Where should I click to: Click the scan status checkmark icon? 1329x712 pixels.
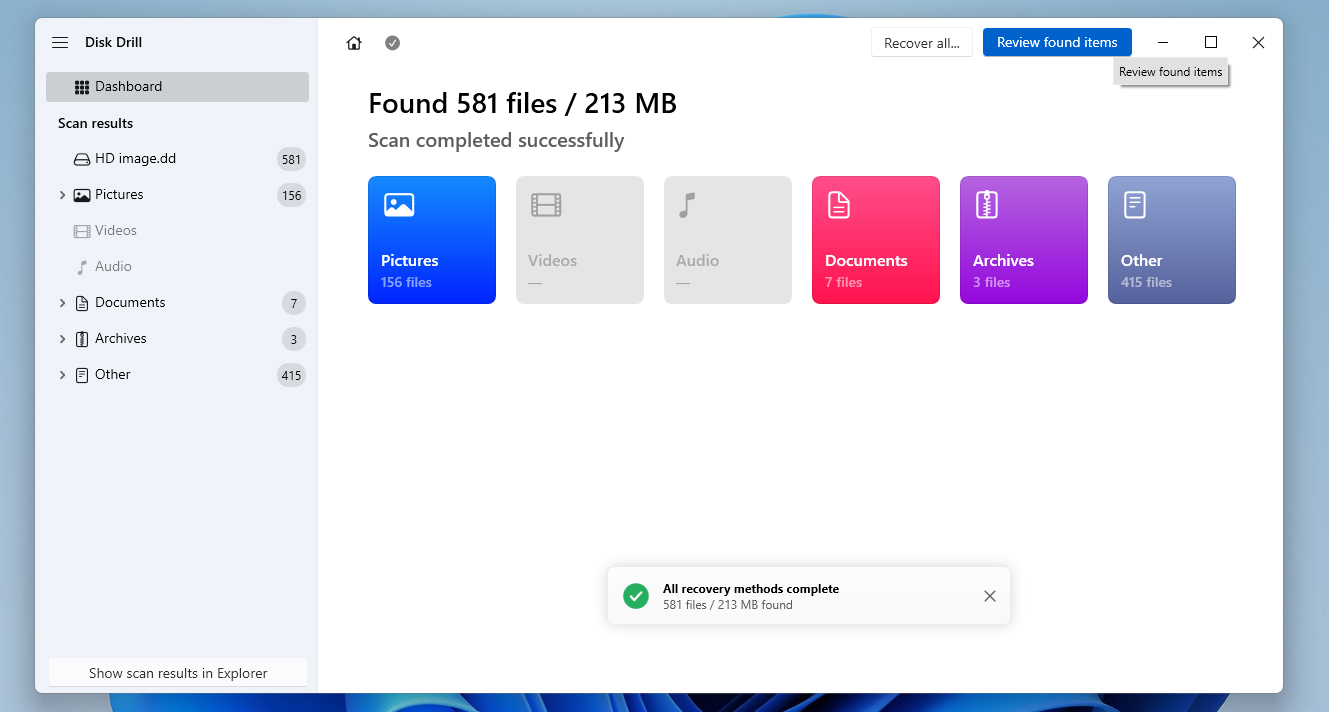(x=393, y=43)
